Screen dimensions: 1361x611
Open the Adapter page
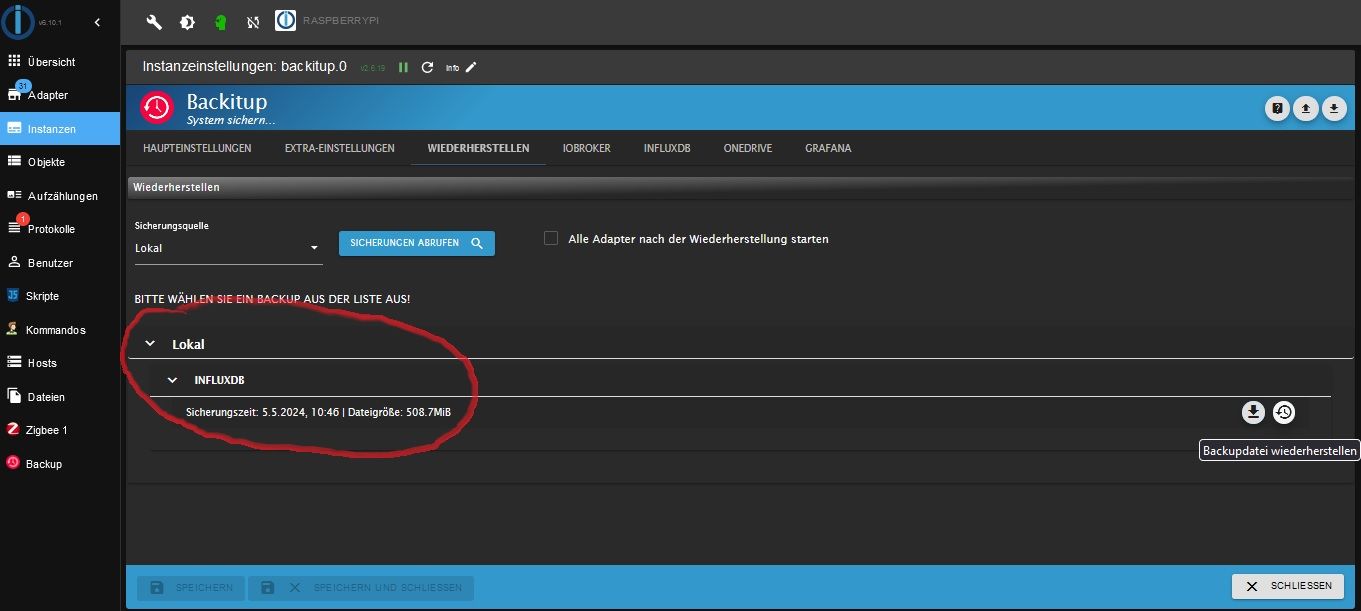coord(60,95)
